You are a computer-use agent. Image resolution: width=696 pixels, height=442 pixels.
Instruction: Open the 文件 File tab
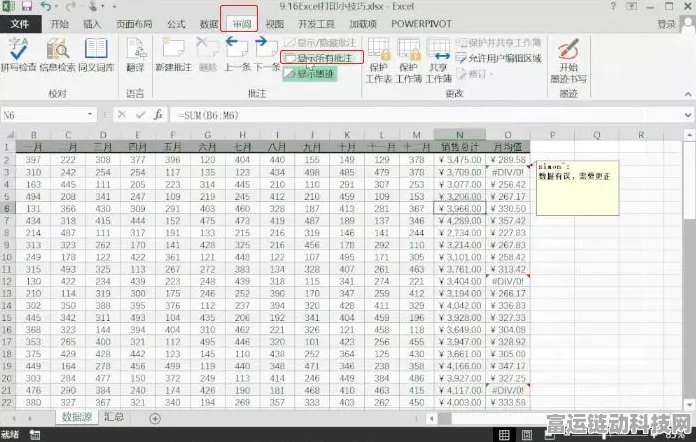click(x=20, y=24)
